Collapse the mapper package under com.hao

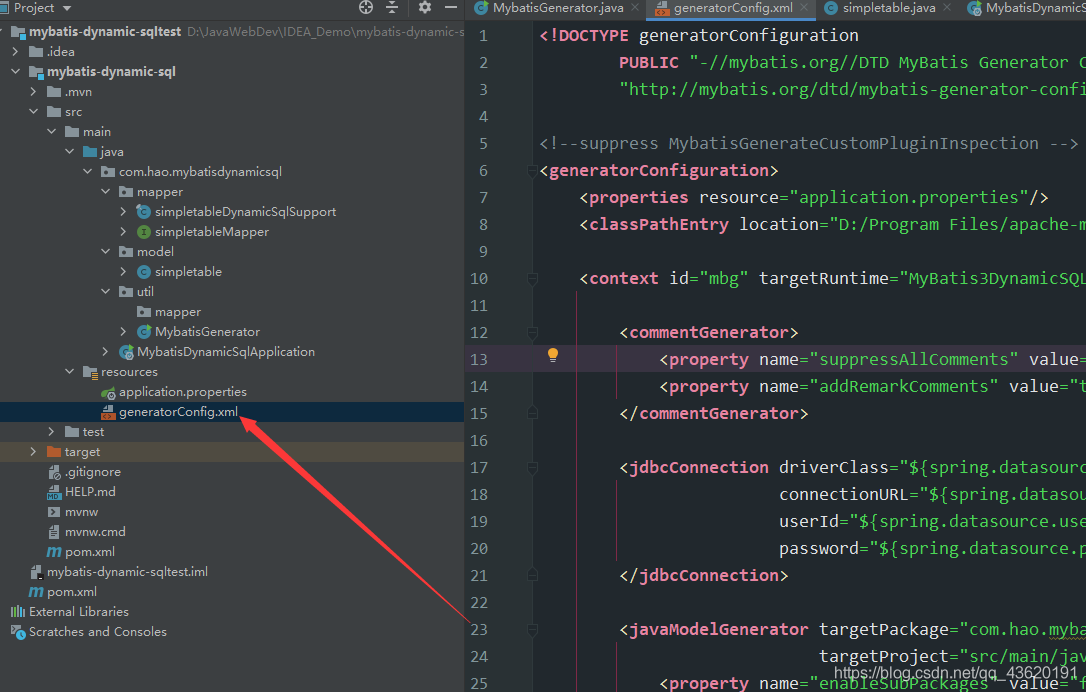coord(106,192)
